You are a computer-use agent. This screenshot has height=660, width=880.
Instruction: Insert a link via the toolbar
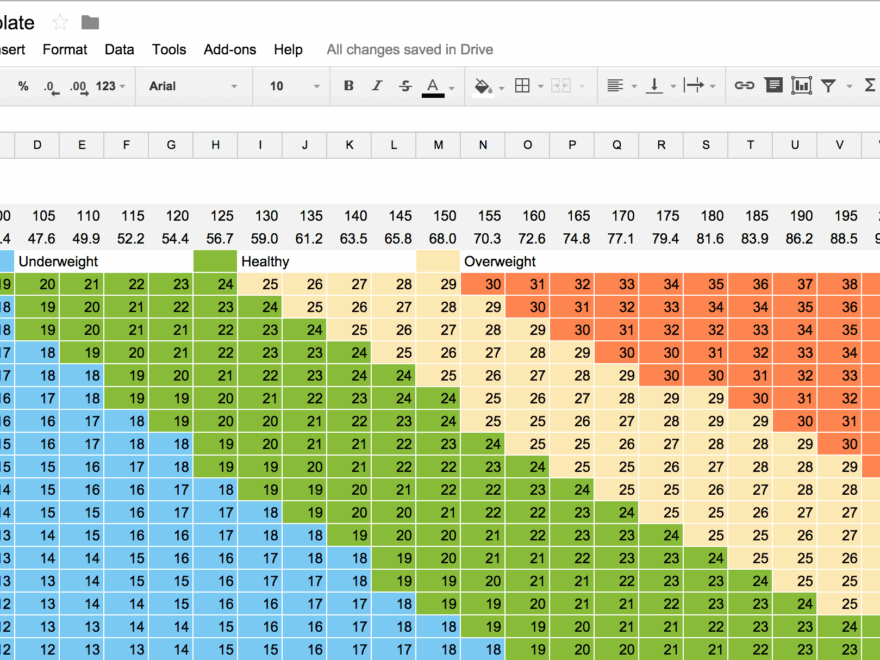pos(745,86)
